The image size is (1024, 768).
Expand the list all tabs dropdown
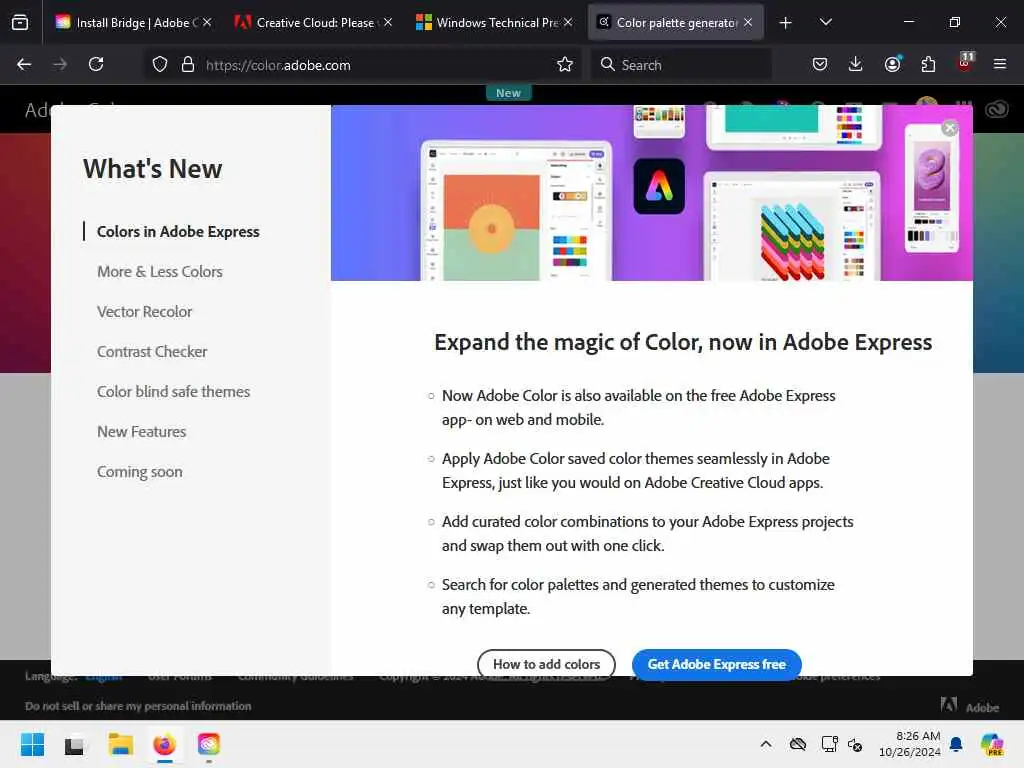(x=825, y=22)
